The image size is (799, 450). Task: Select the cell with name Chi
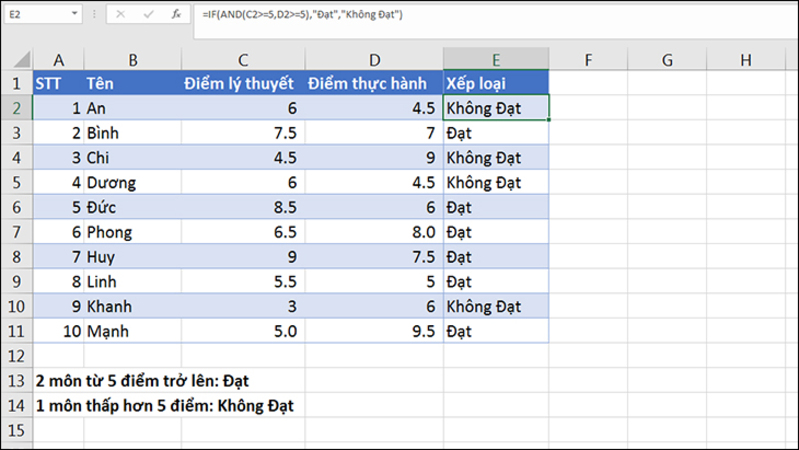(x=132, y=157)
